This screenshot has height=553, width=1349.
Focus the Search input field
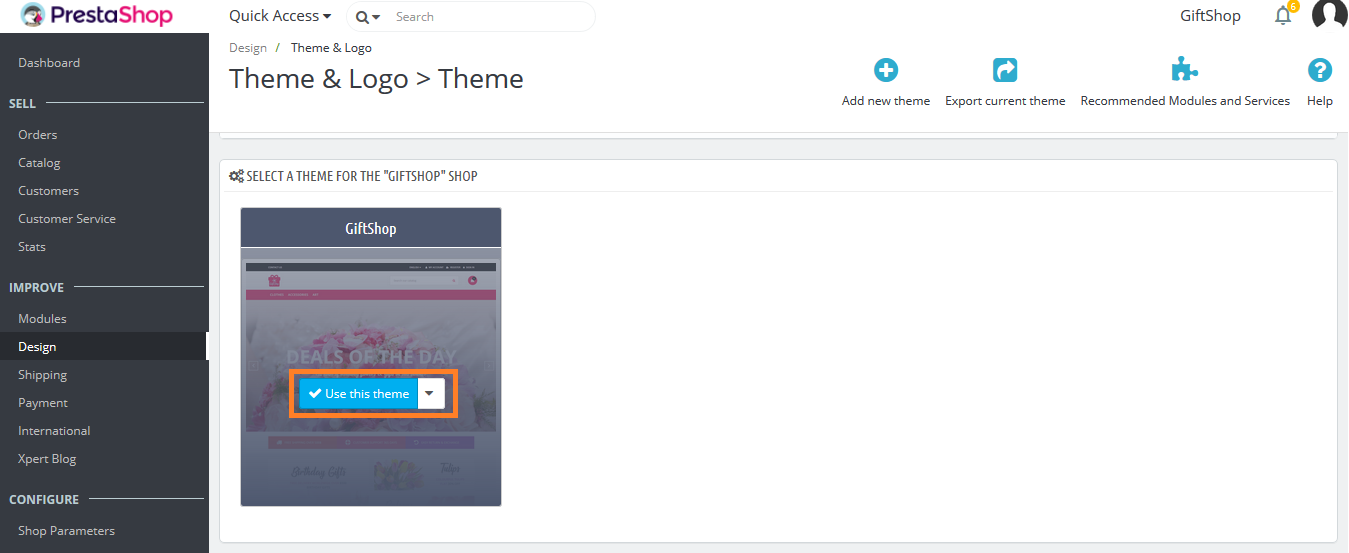click(490, 17)
